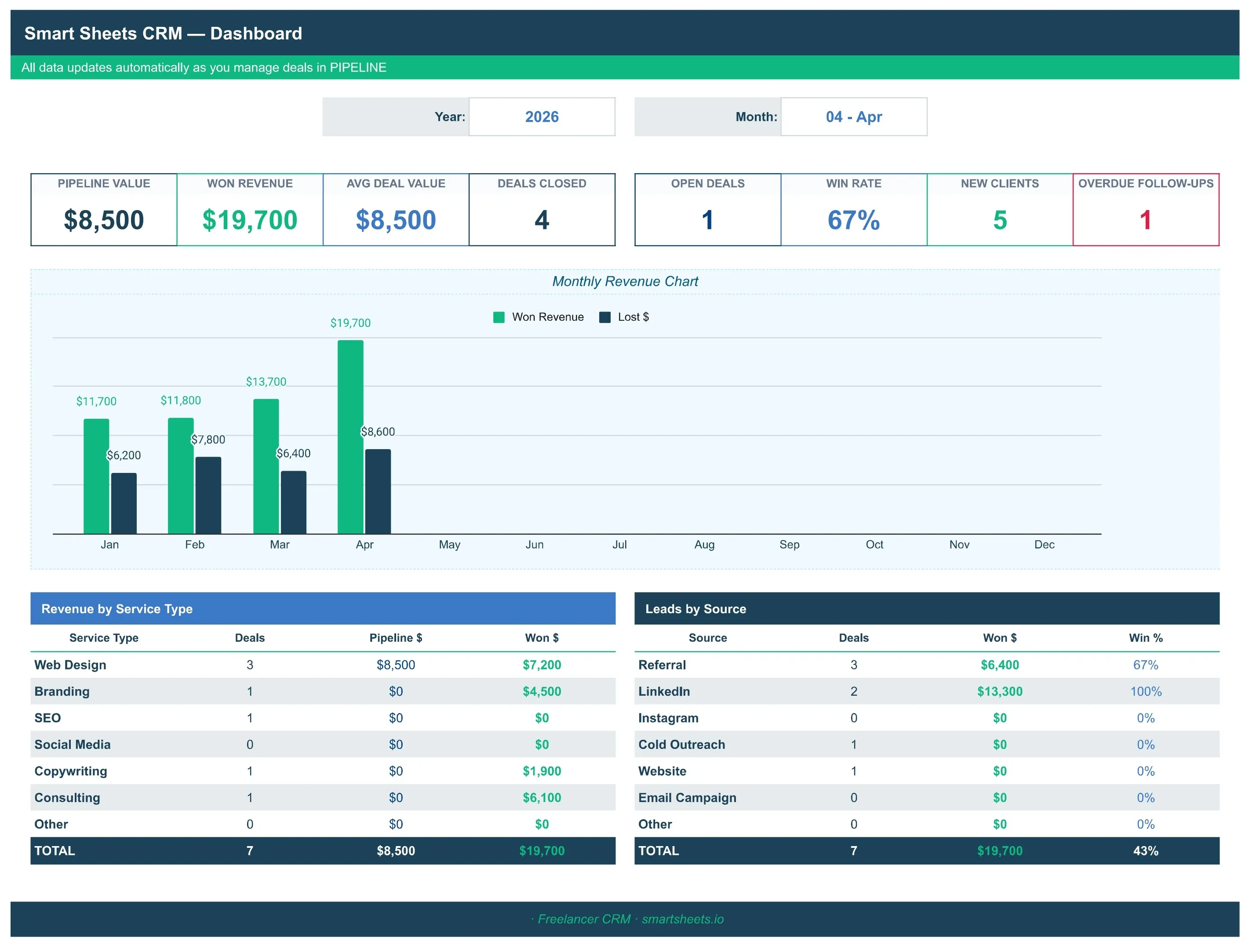Click LinkedIn win rate 100%
1249x952 pixels.
pos(1145,691)
